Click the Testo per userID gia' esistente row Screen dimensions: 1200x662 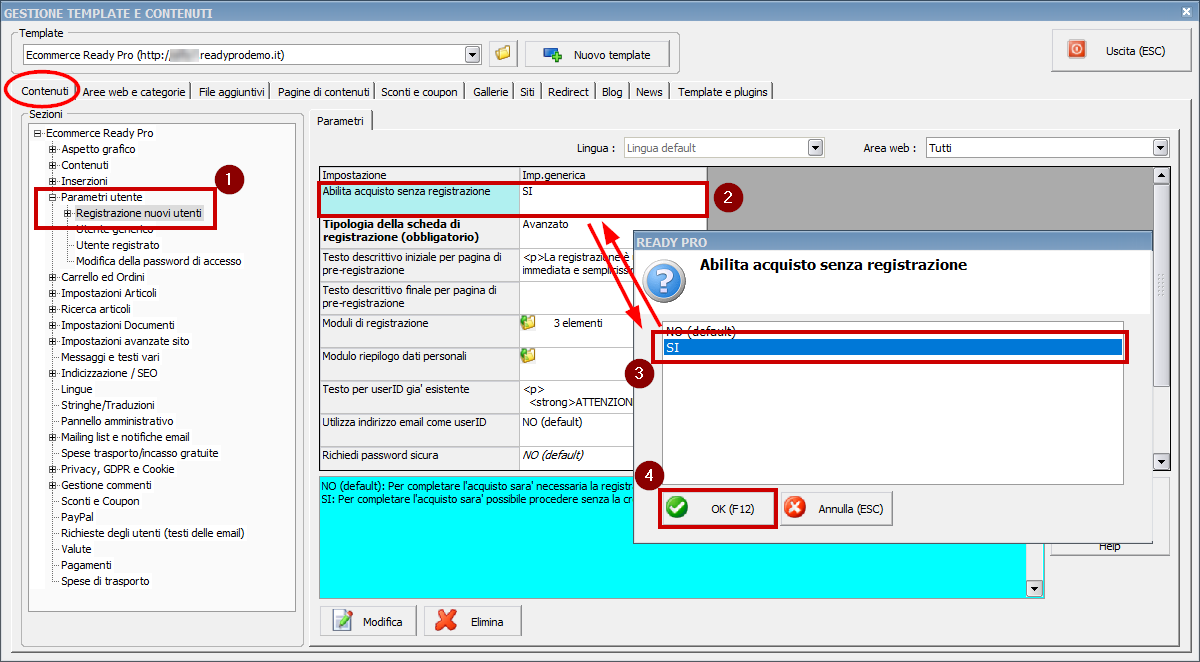click(x=477, y=395)
